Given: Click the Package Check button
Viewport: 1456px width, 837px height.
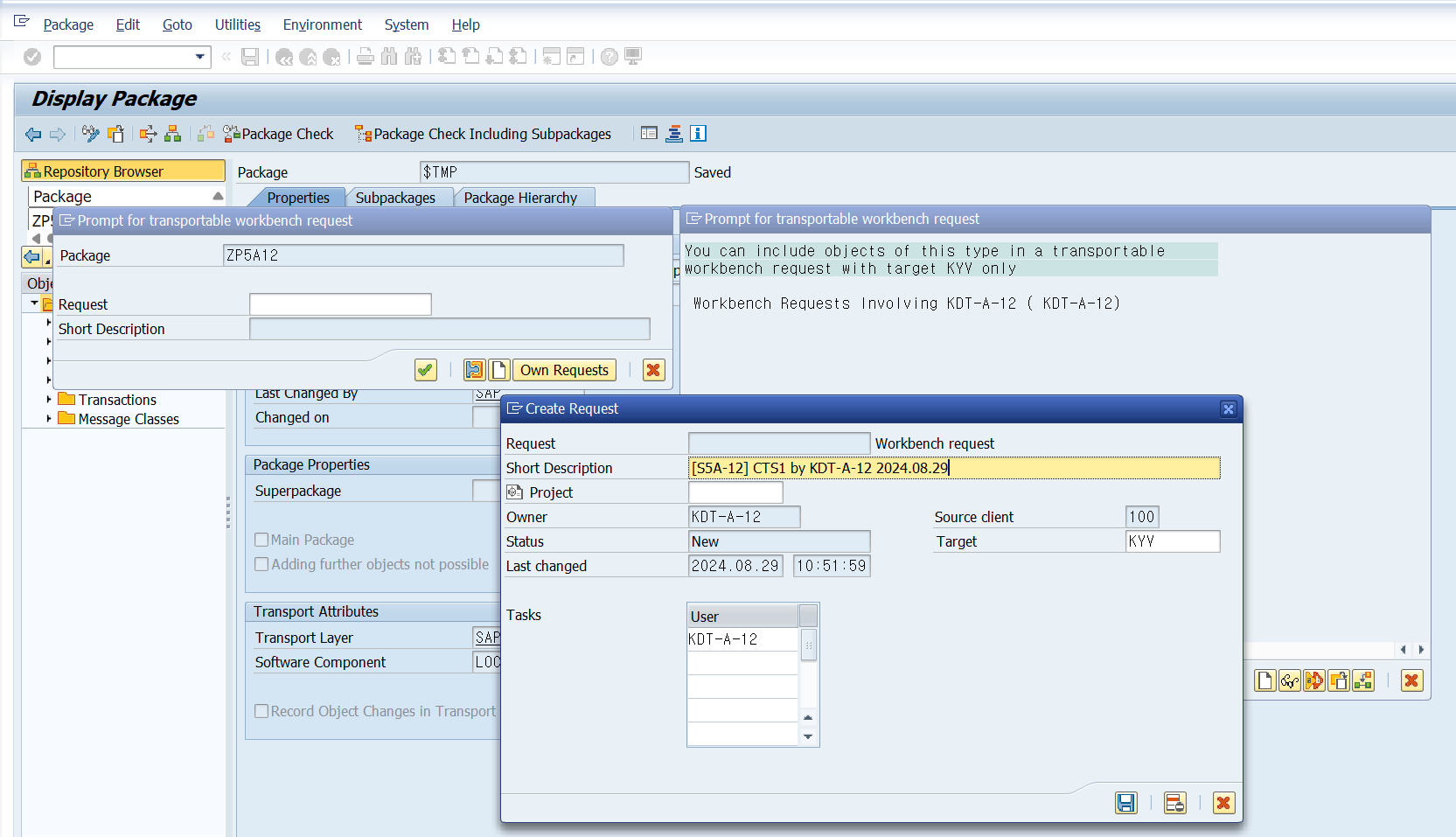Looking at the screenshot, I should pyautogui.click(x=279, y=134).
